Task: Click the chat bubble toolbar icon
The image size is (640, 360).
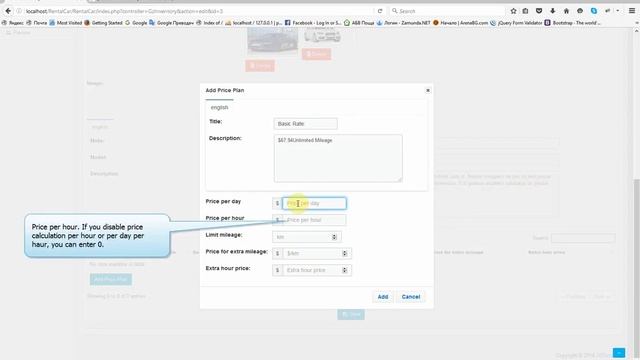Action: [580, 11]
